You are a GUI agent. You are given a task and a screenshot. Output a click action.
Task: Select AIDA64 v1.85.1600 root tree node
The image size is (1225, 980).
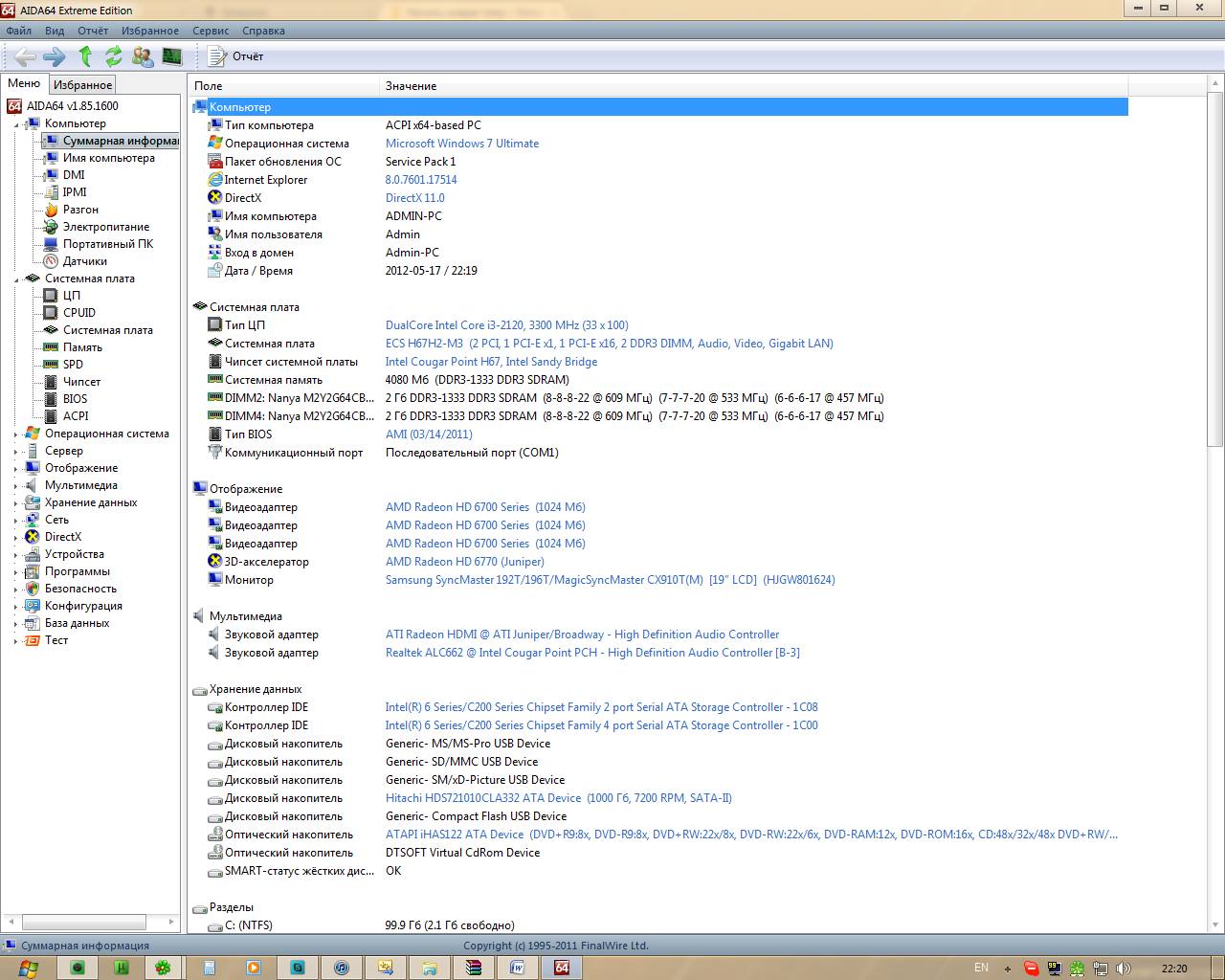tap(72, 106)
